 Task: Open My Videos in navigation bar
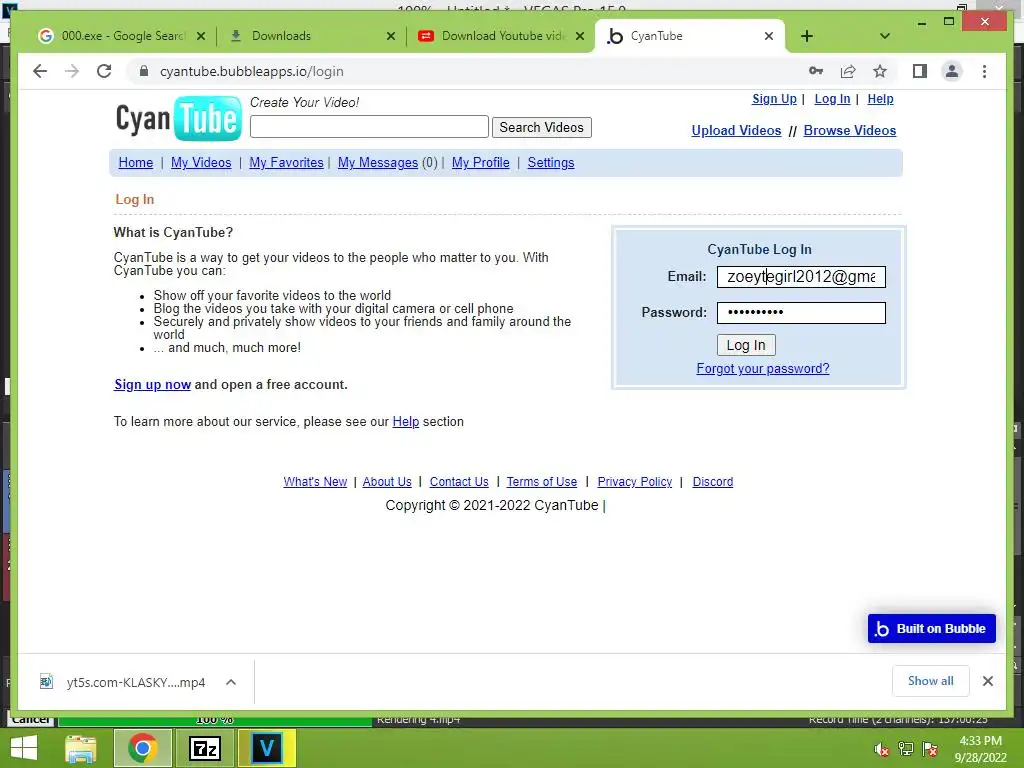(201, 163)
